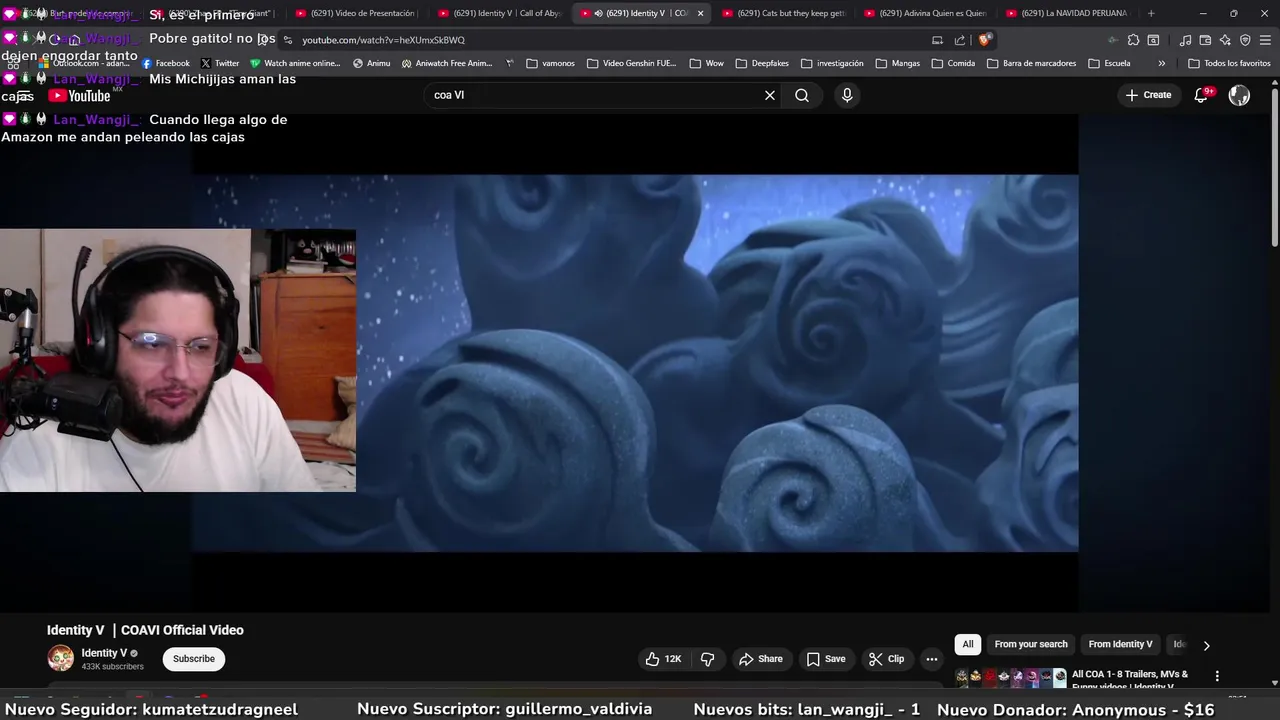Open the browser hamburger main menu

(x=1265, y=40)
